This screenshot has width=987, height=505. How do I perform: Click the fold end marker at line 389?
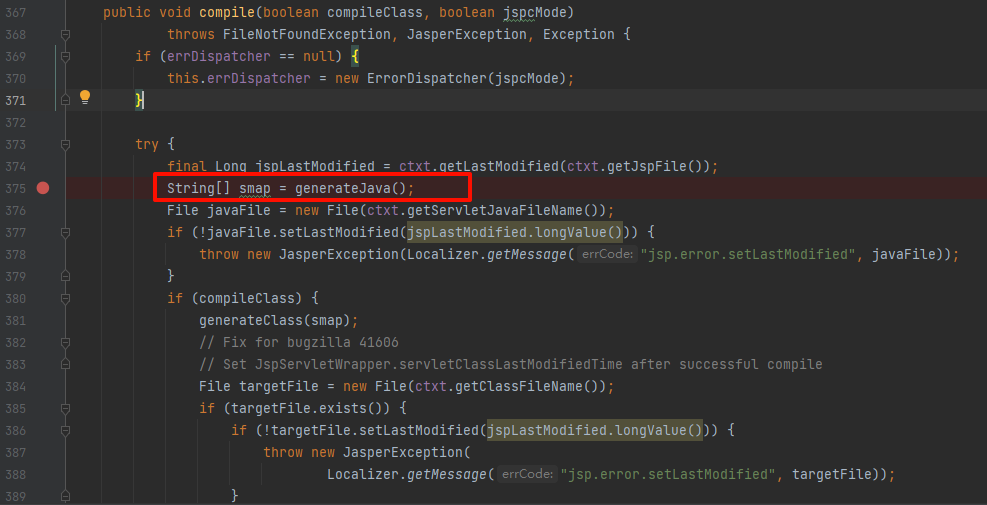[x=66, y=496]
